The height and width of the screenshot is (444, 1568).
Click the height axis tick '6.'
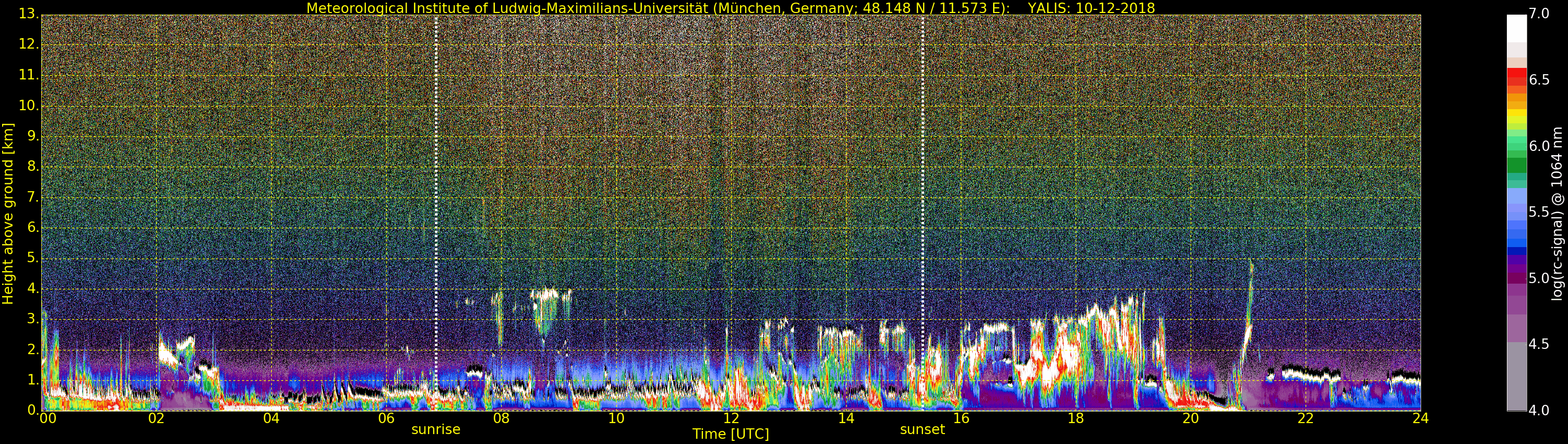click(x=33, y=227)
